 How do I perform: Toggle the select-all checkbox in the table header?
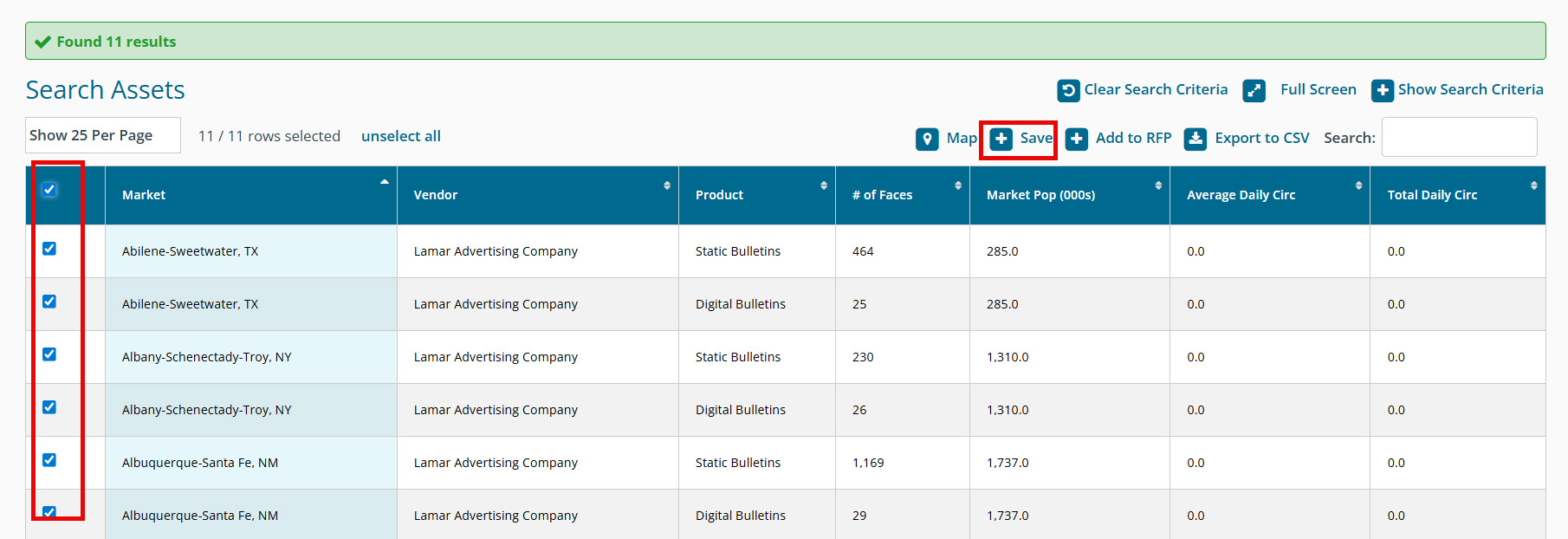(49, 190)
